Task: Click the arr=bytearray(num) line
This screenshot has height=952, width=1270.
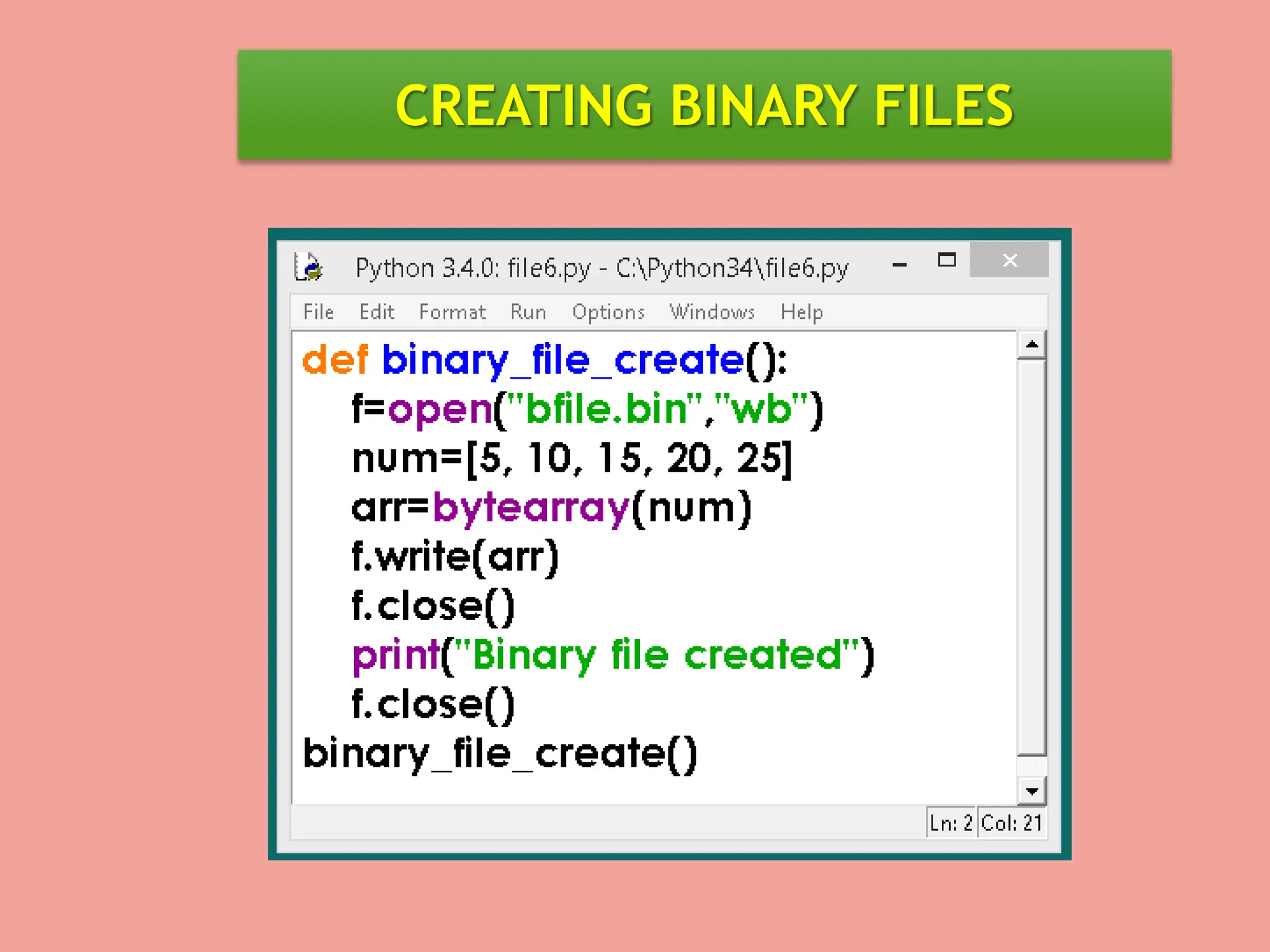Action: point(551,508)
